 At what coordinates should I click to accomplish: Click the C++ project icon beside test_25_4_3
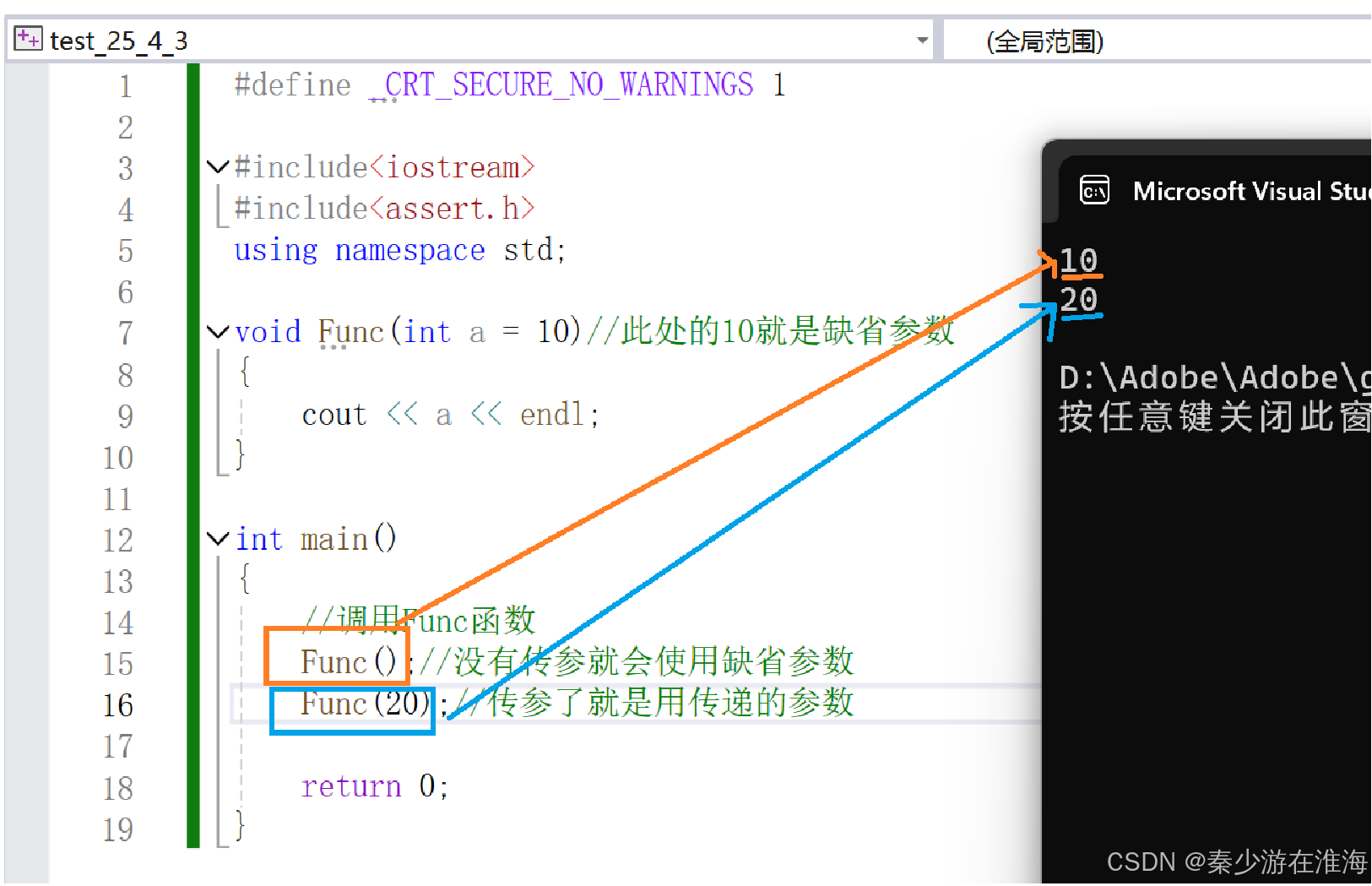click(x=28, y=39)
